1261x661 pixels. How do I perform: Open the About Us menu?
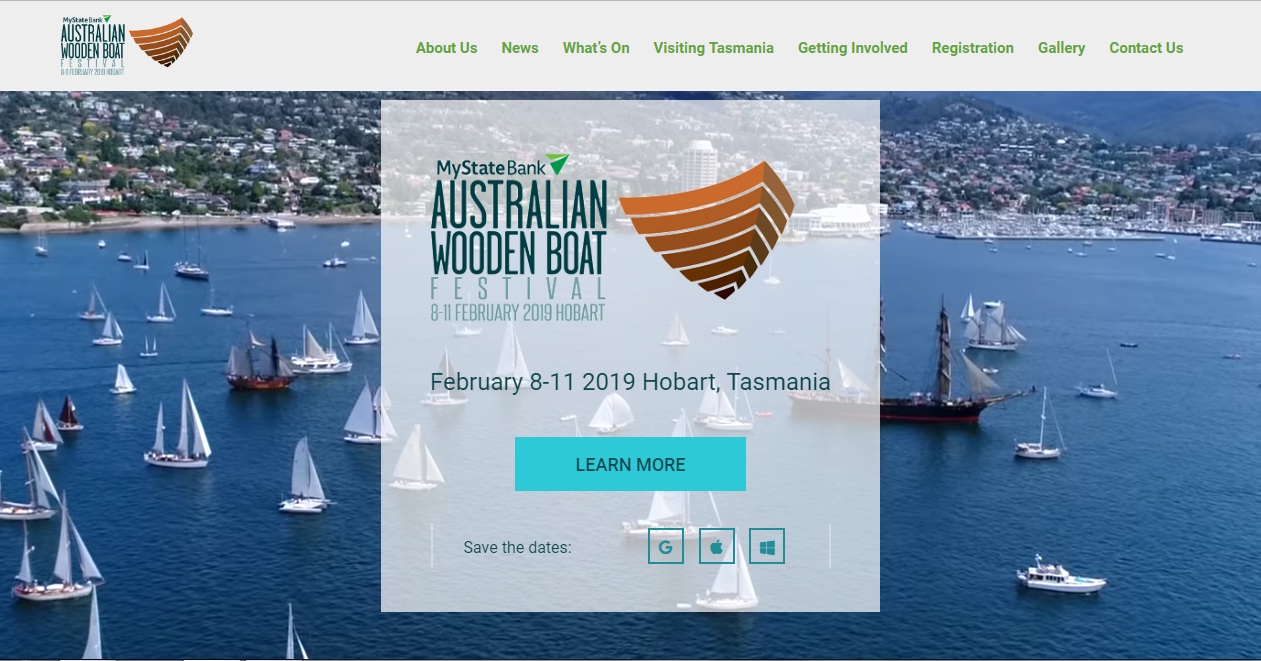point(446,48)
